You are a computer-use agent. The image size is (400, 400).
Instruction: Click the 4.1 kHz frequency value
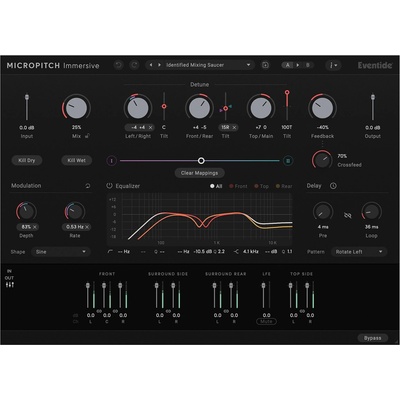pos(251,252)
